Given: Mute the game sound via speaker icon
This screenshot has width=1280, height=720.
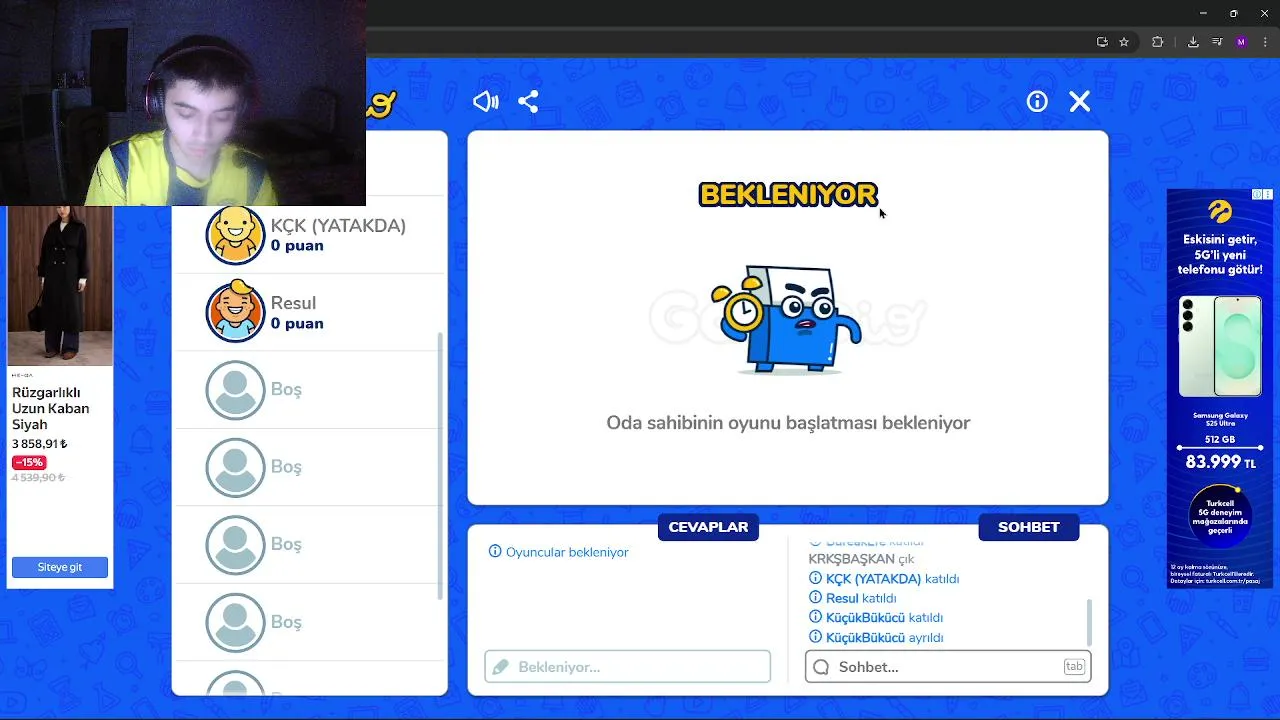Looking at the screenshot, I should (x=486, y=101).
